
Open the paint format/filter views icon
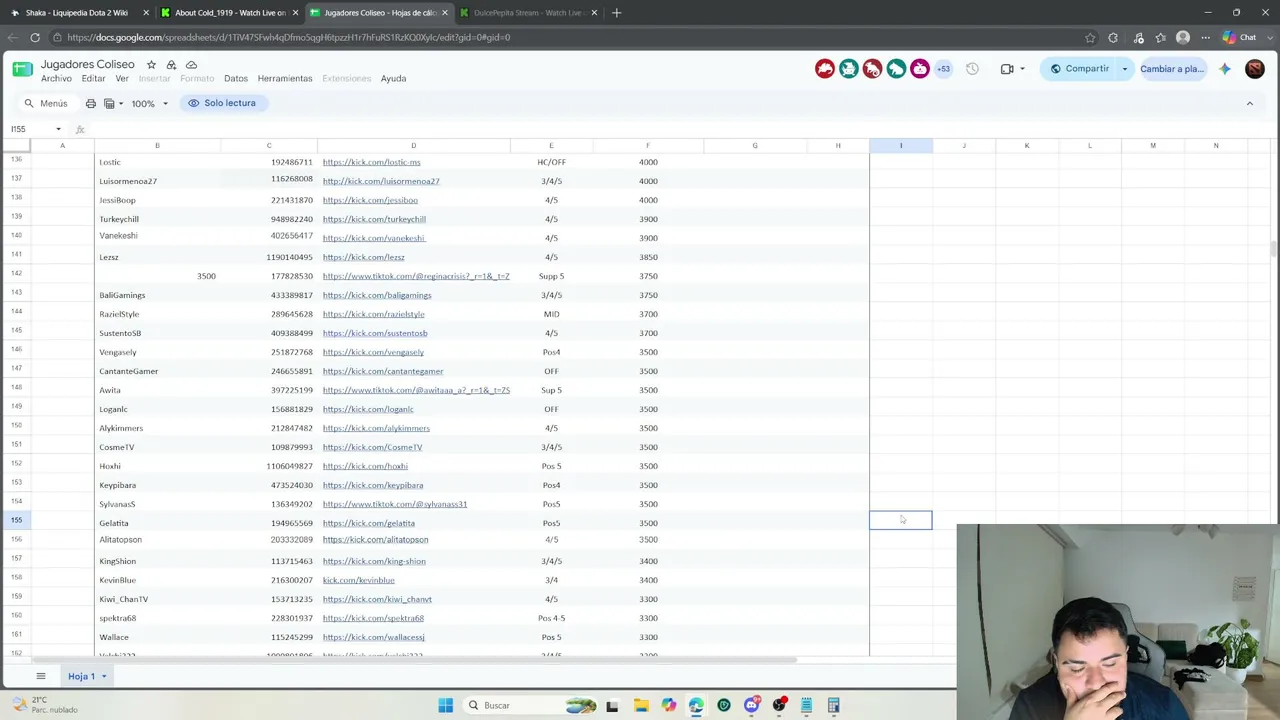pyautogui.click(x=109, y=103)
